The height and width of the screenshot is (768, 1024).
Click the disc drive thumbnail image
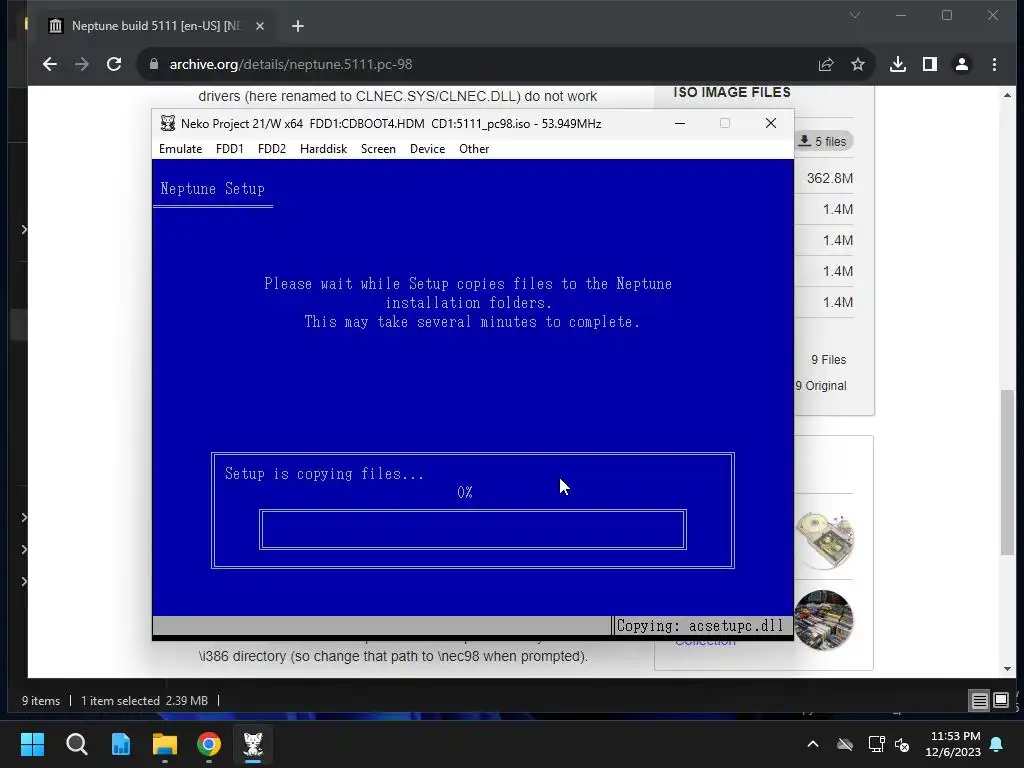(x=824, y=539)
